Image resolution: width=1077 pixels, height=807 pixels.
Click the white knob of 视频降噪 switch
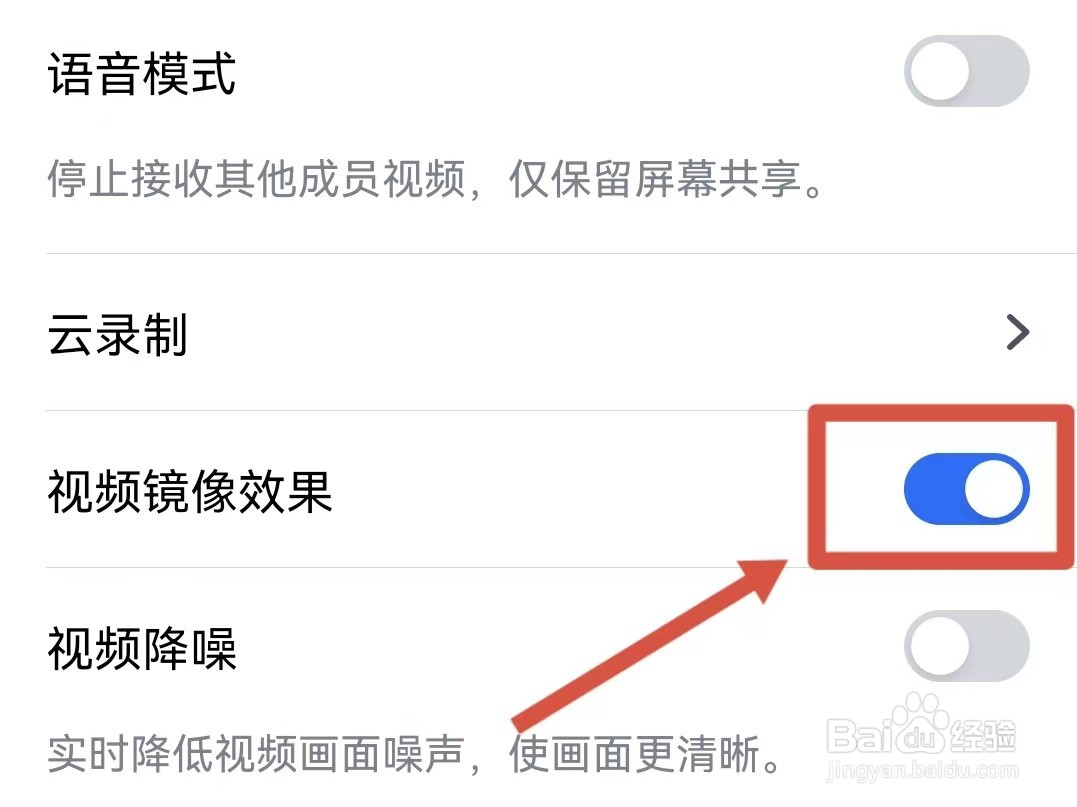pyautogui.click(x=940, y=646)
